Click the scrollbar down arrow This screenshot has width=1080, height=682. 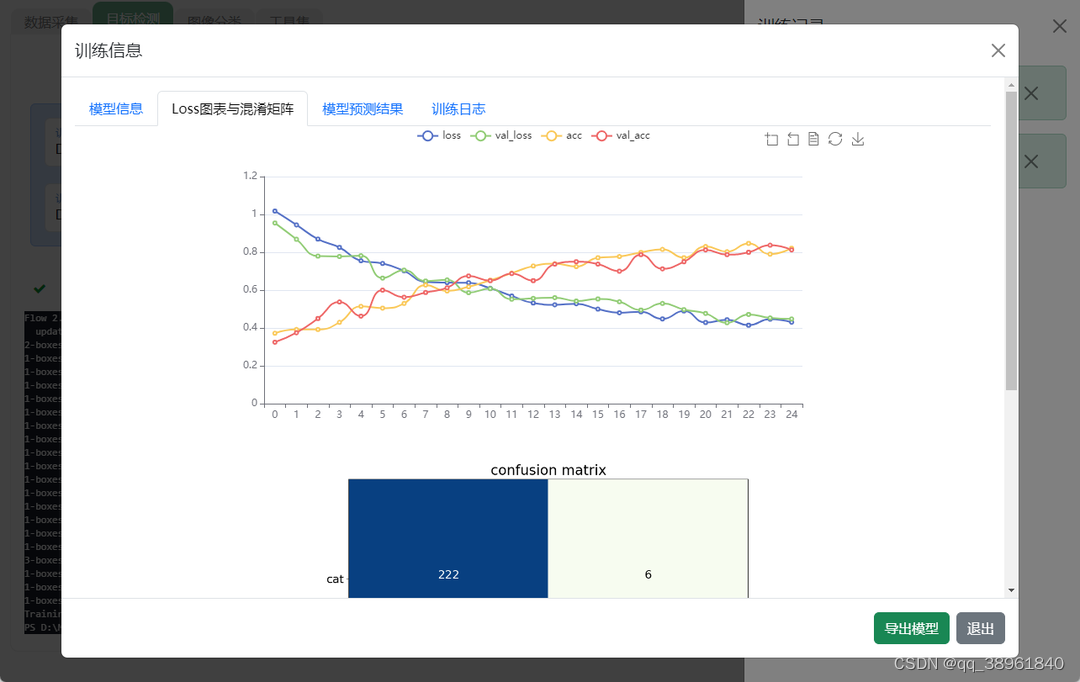tap(1011, 590)
